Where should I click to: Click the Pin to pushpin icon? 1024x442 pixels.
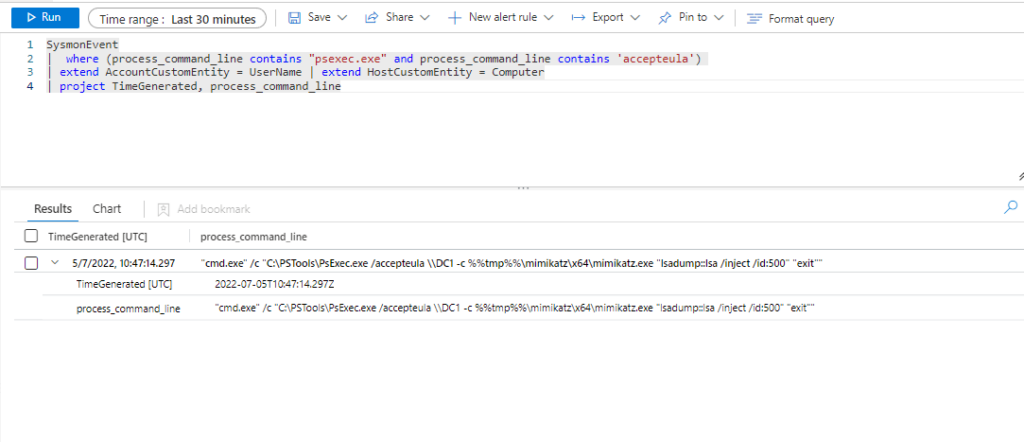[x=665, y=18]
